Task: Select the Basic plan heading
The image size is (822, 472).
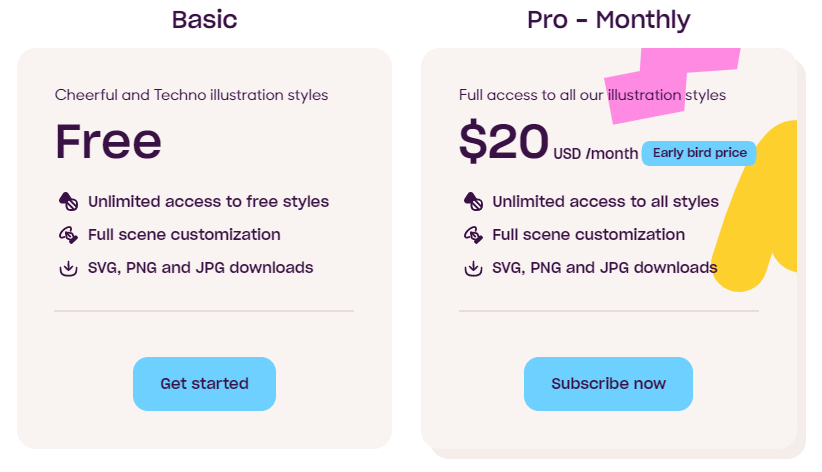Action: pyautogui.click(x=205, y=19)
